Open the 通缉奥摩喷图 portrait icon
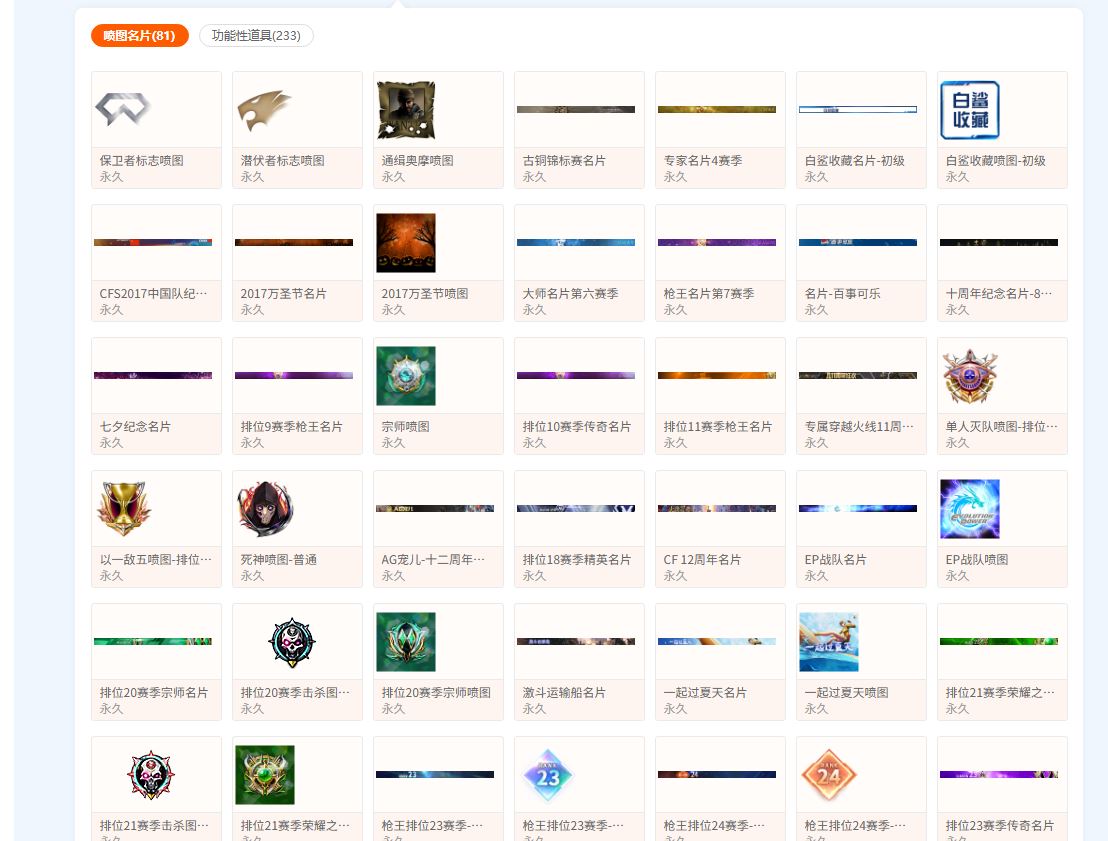1108x841 pixels. pos(406,110)
